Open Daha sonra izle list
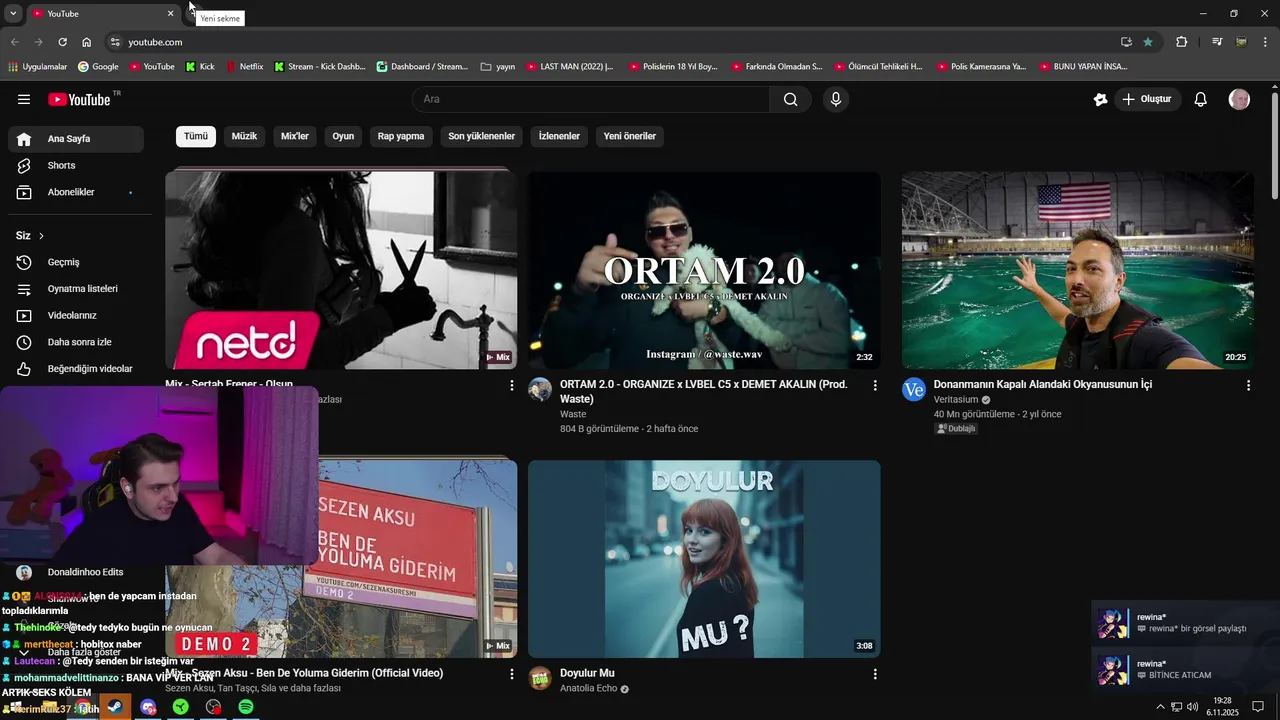 point(76,342)
